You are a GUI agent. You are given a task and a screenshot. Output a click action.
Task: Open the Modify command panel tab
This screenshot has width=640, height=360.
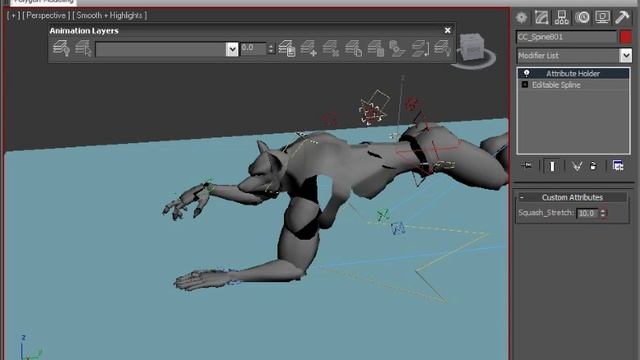coord(541,18)
